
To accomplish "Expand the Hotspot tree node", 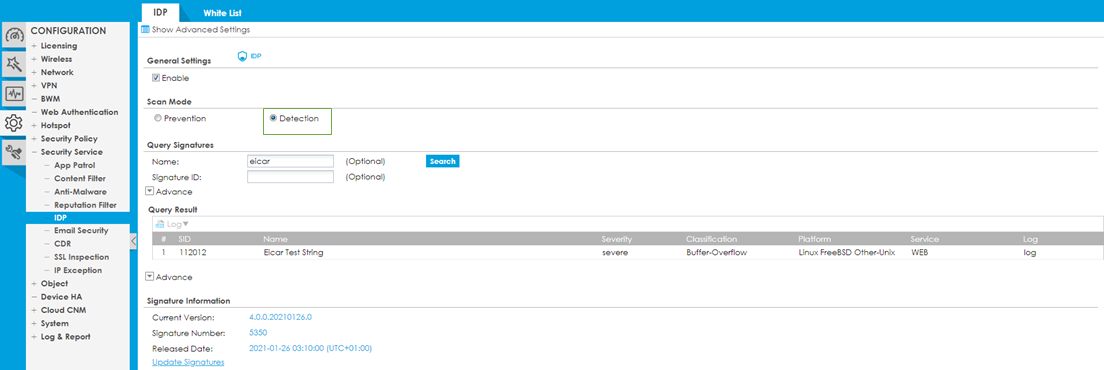I will [x=34, y=125].
